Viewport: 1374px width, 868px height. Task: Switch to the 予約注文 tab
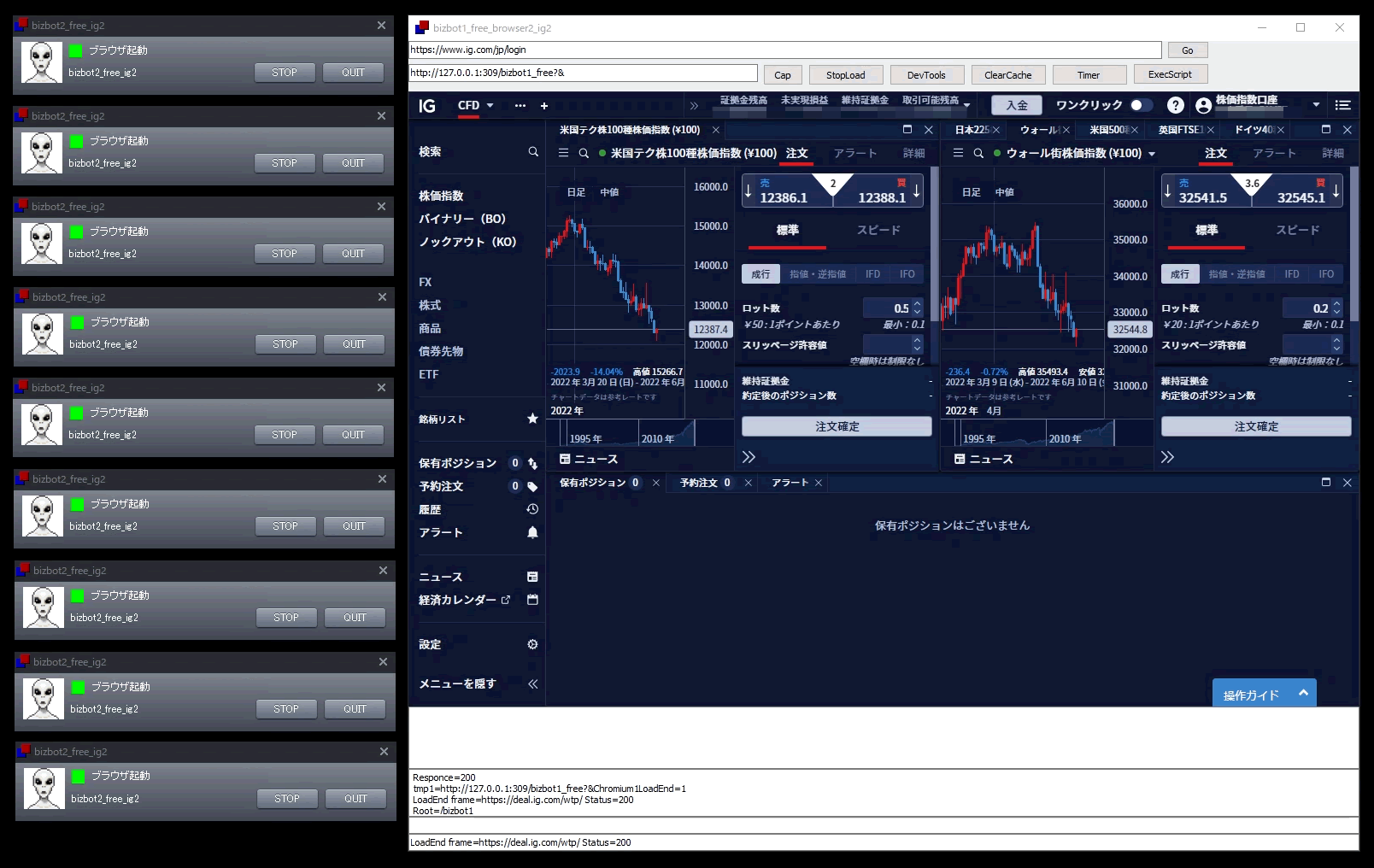click(704, 483)
